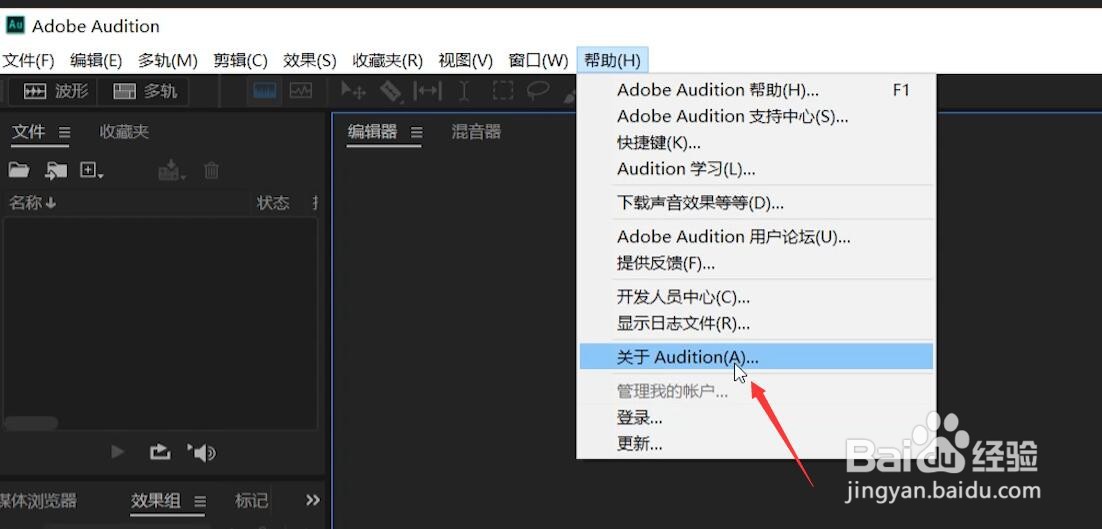Select the Time Selection tool
This screenshot has height=529, width=1102.
464,91
